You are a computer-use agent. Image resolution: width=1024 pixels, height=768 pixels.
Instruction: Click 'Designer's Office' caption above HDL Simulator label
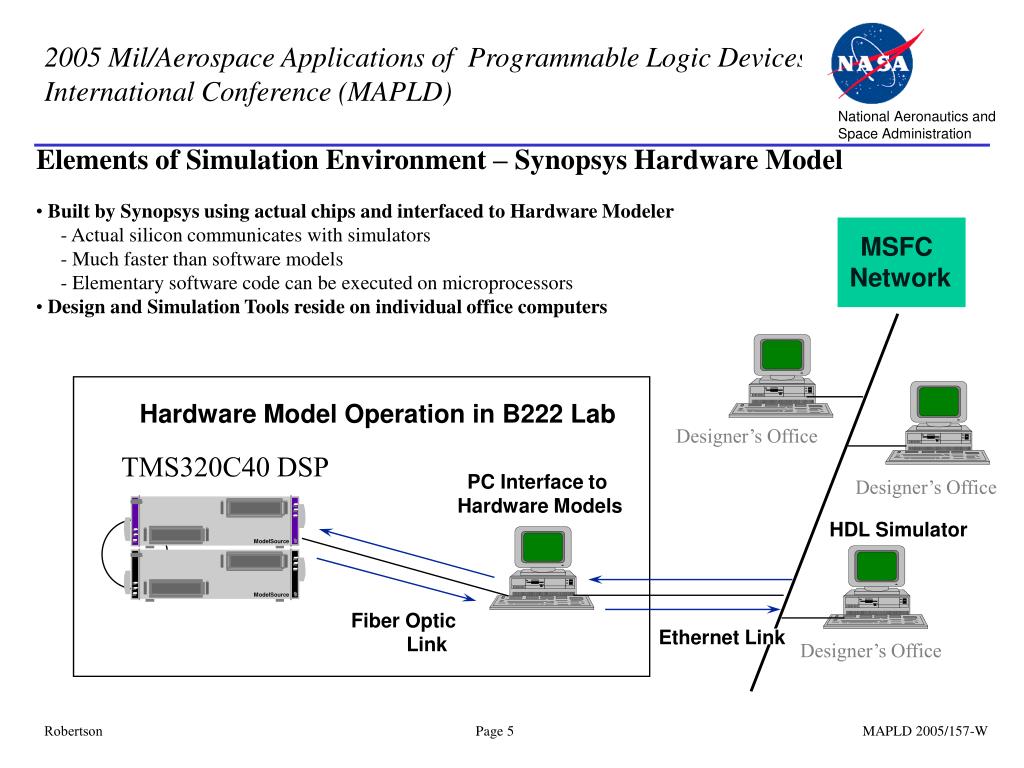[926, 488]
